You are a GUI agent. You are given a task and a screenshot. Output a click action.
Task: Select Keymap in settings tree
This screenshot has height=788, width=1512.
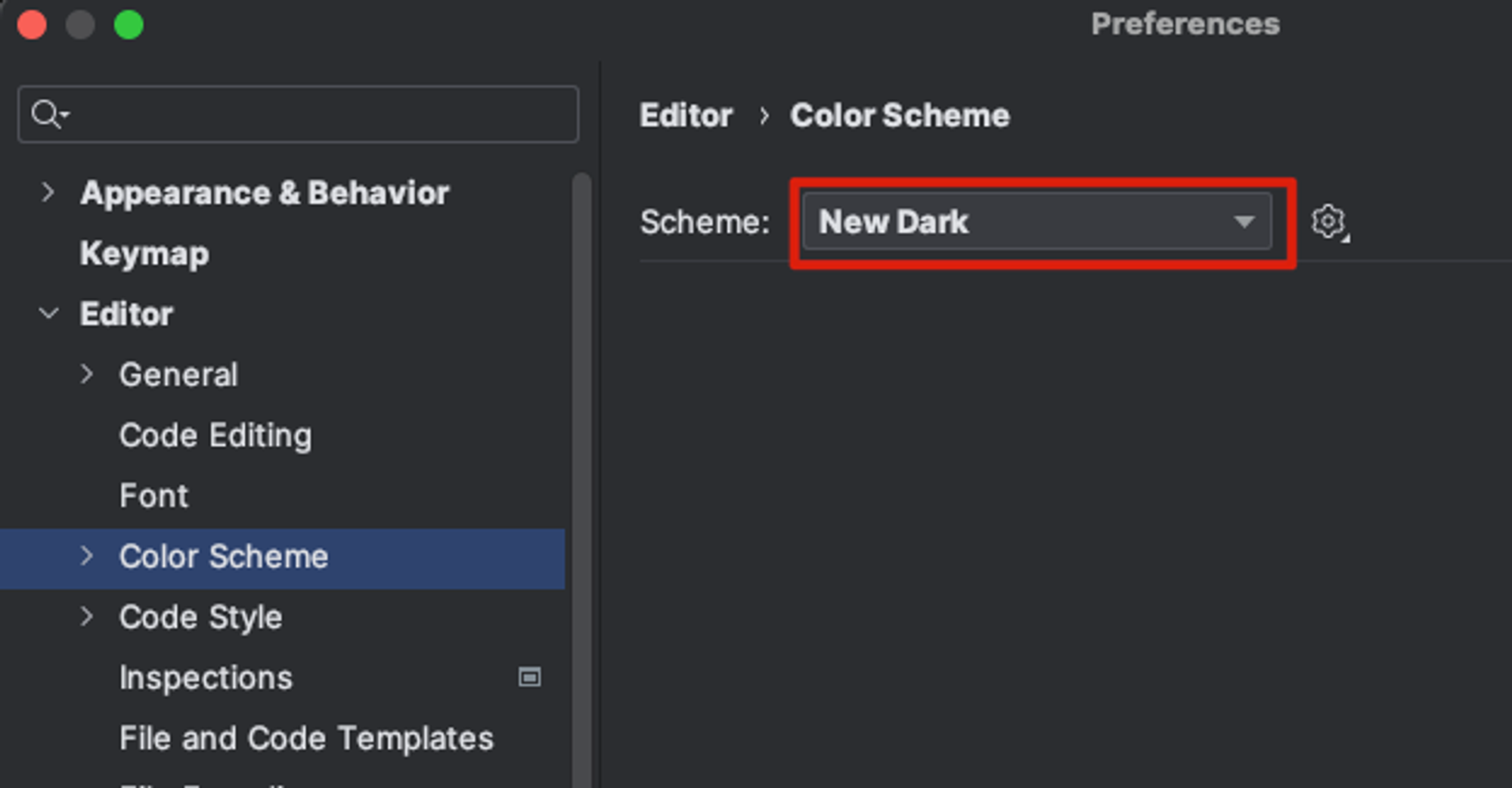tap(144, 253)
